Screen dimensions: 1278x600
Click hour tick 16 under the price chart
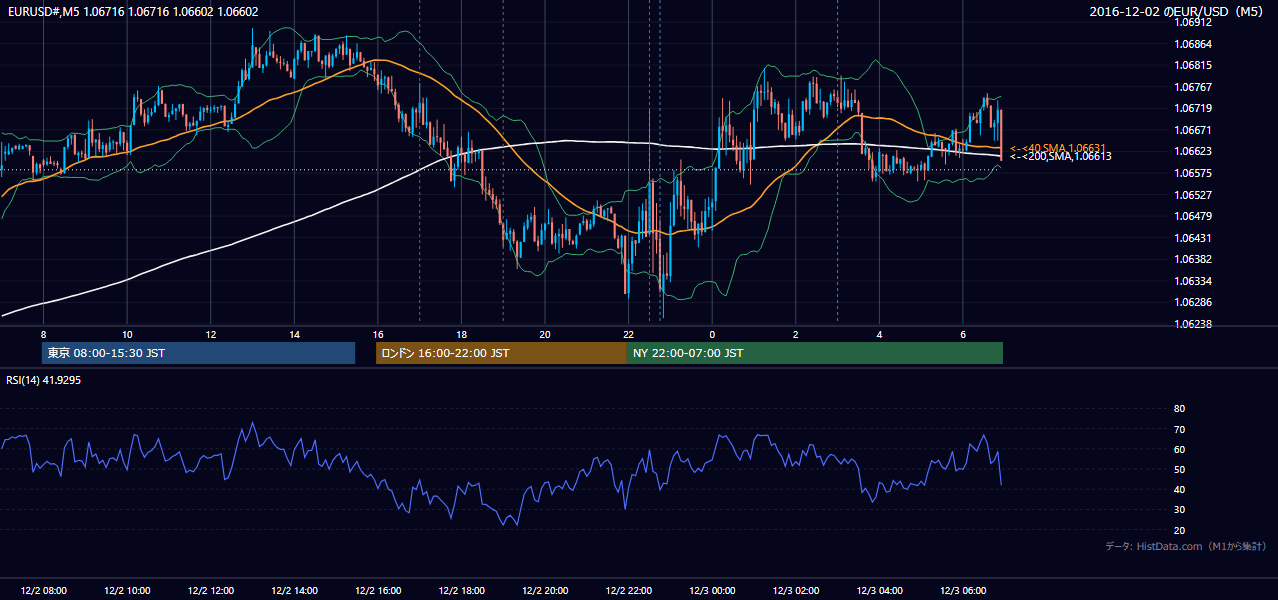point(378,334)
